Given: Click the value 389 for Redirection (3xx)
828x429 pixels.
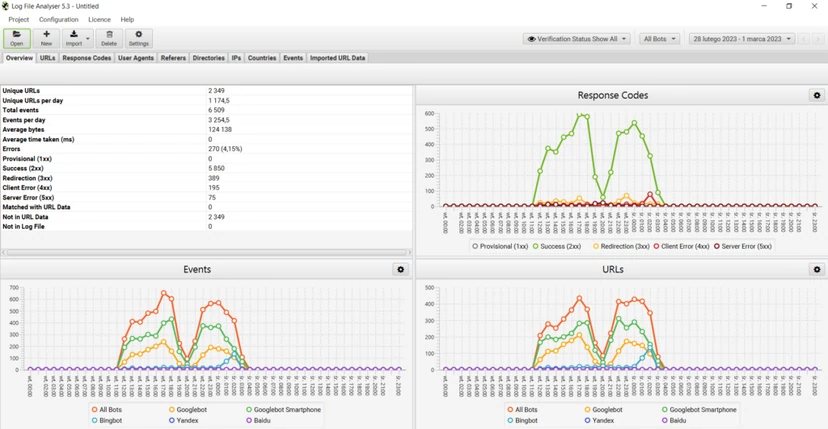Looking at the screenshot, I should pos(214,178).
